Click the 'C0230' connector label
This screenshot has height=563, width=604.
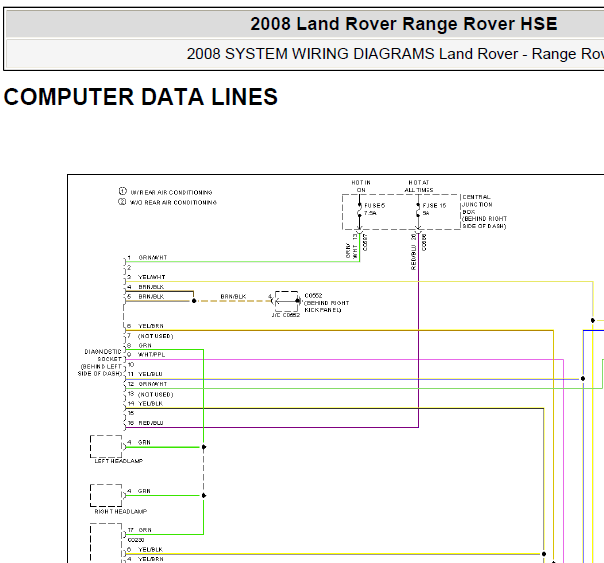(136, 540)
